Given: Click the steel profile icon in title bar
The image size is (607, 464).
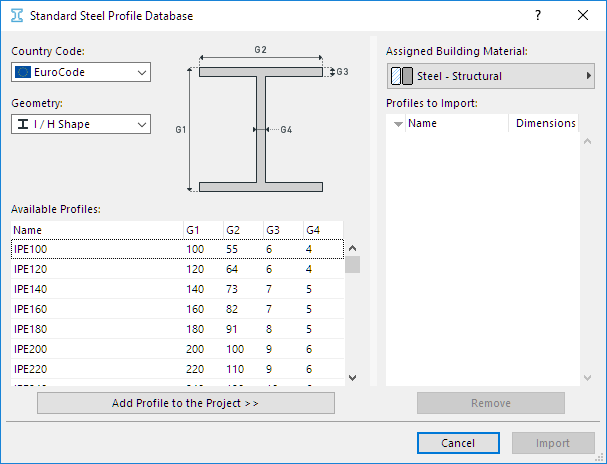Looking at the screenshot, I should click(16, 16).
